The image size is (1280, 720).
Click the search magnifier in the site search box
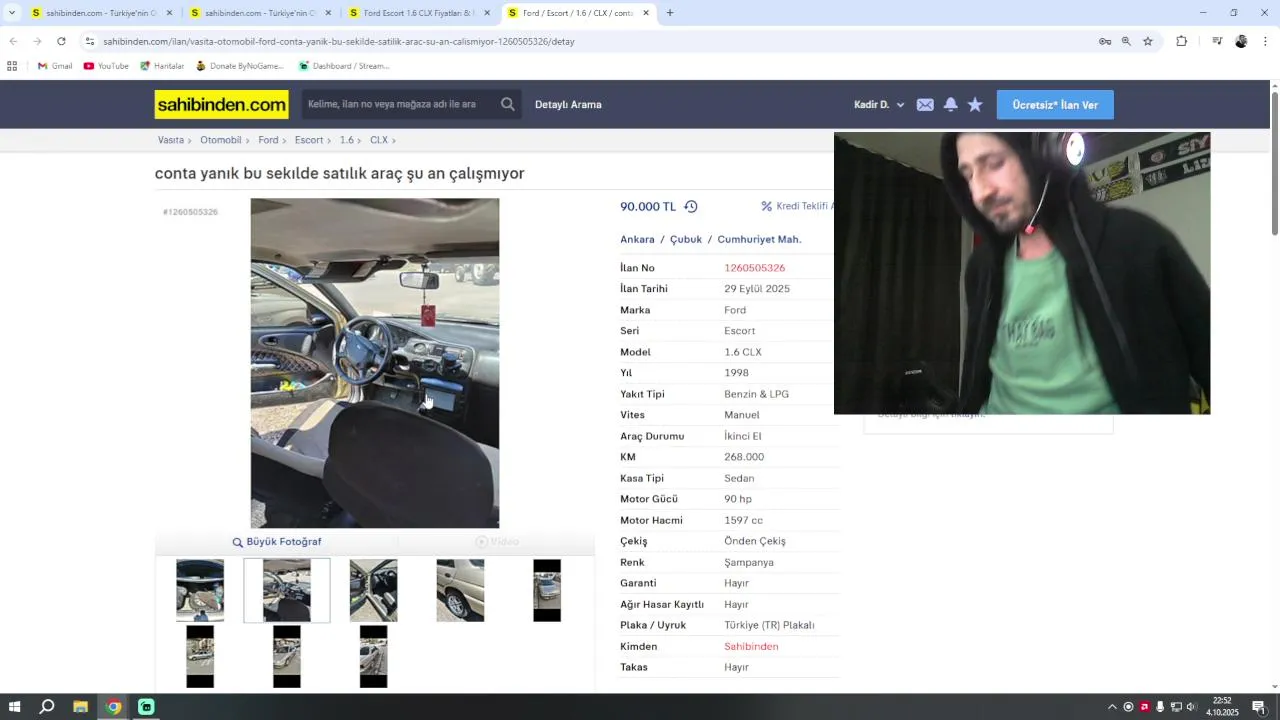click(508, 104)
